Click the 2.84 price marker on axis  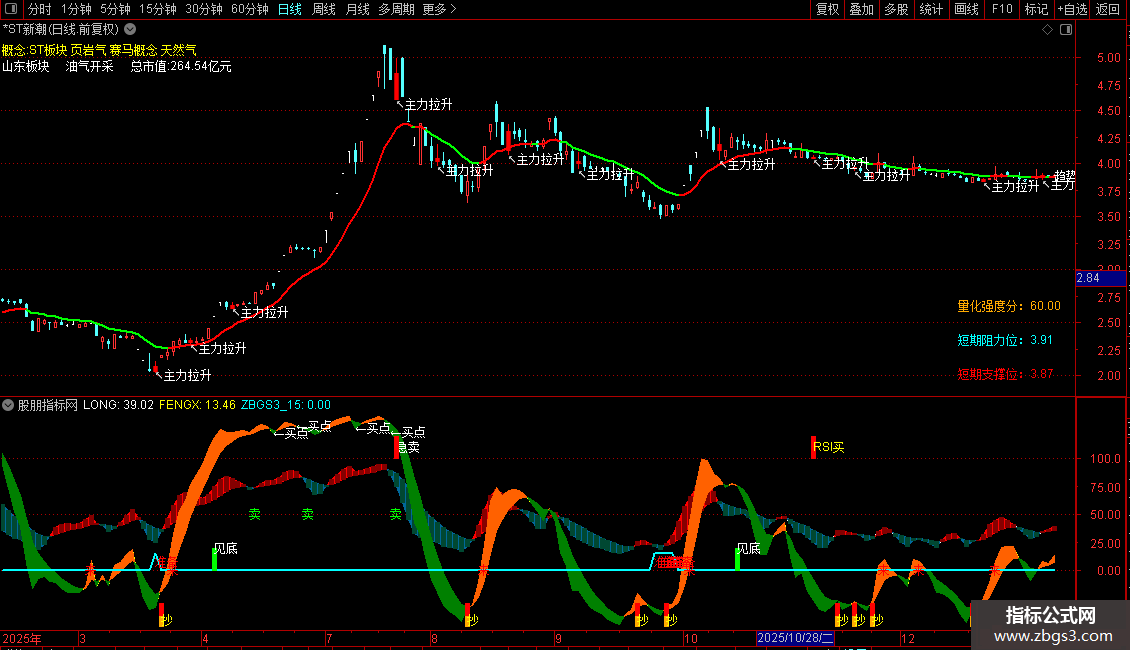pos(1100,278)
